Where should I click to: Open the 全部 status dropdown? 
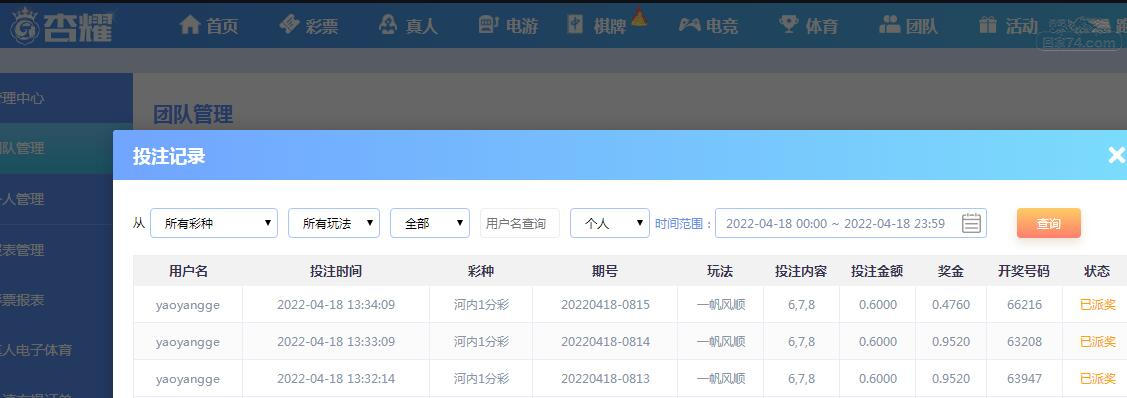click(x=430, y=223)
